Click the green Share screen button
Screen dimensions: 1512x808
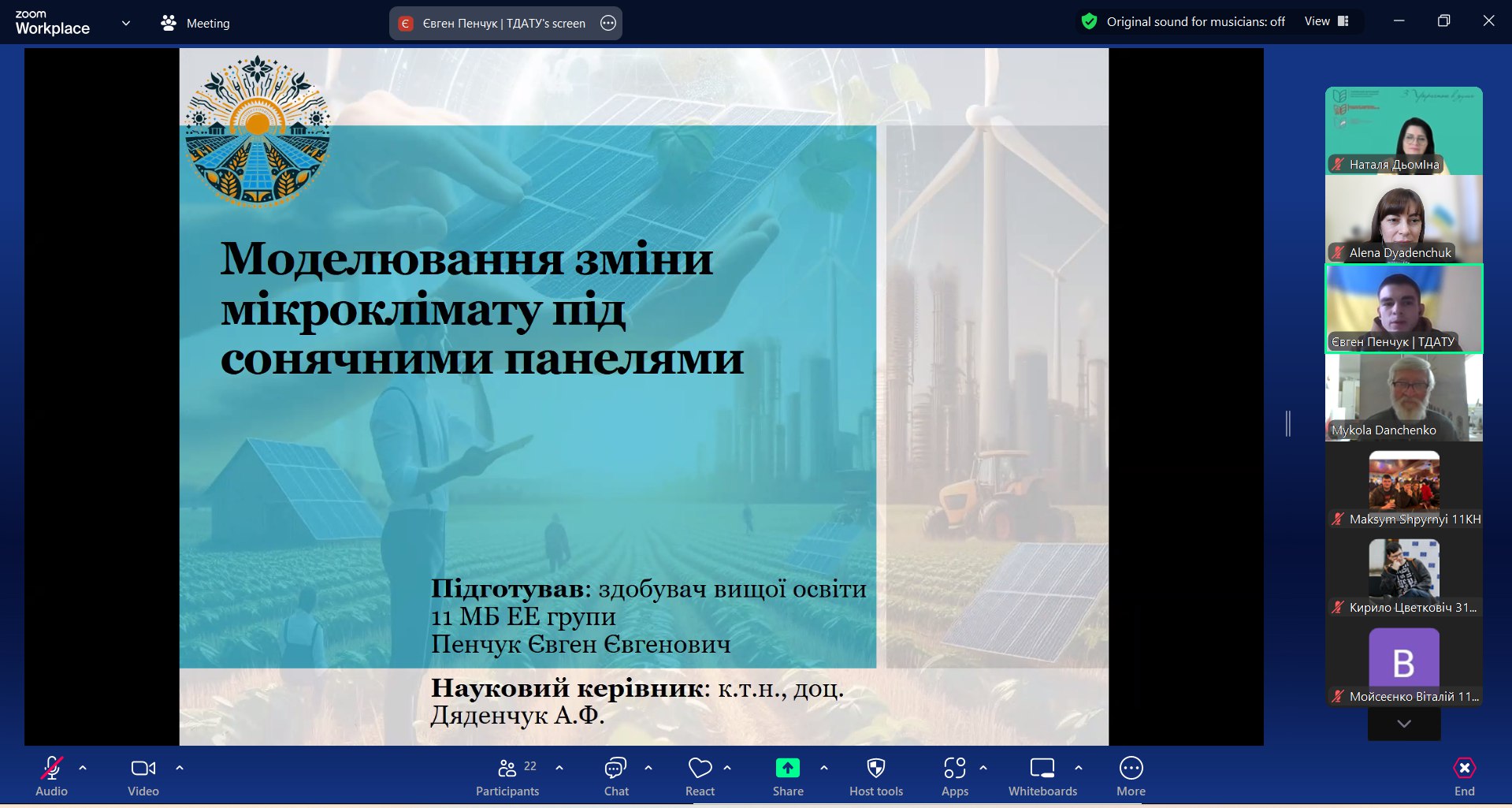point(787,776)
